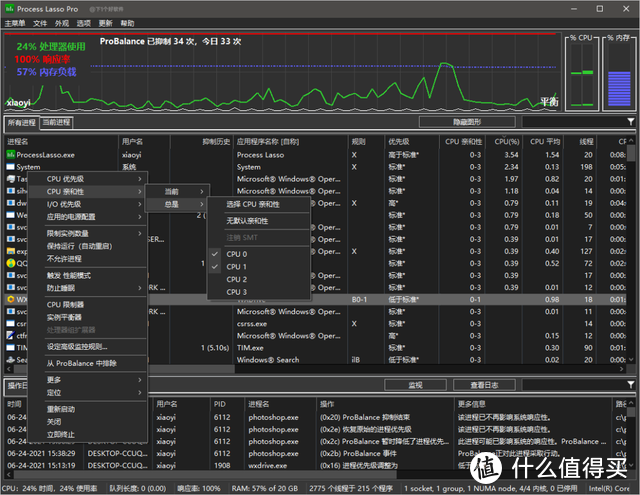This screenshot has width=640, height=495.
Task: Open the 总是 affinity submenu
Action: [x=178, y=204]
